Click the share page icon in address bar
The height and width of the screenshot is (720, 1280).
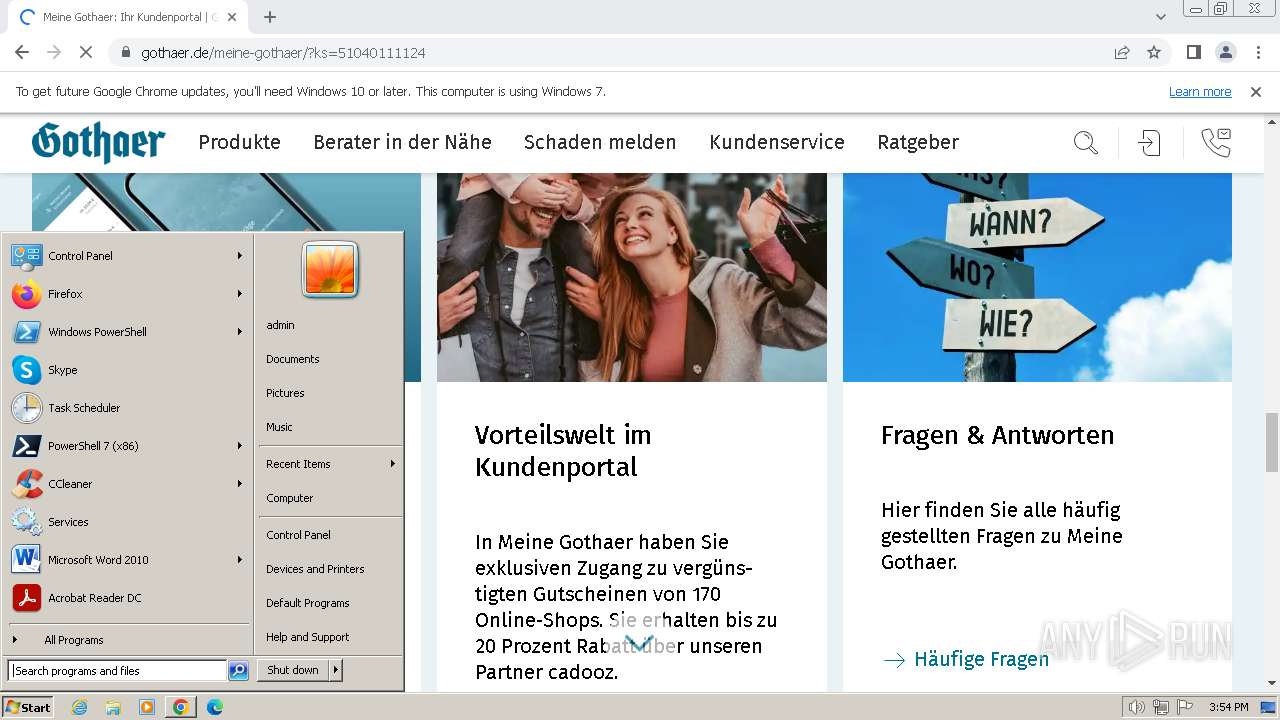(1122, 52)
